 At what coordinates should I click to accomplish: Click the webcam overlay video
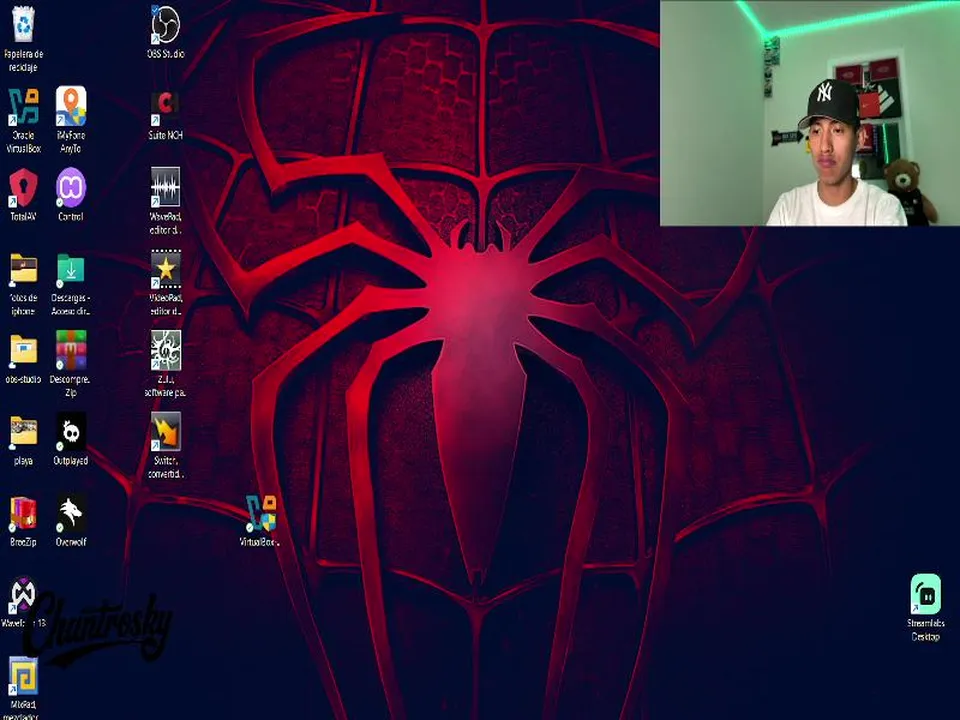[809, 113]
